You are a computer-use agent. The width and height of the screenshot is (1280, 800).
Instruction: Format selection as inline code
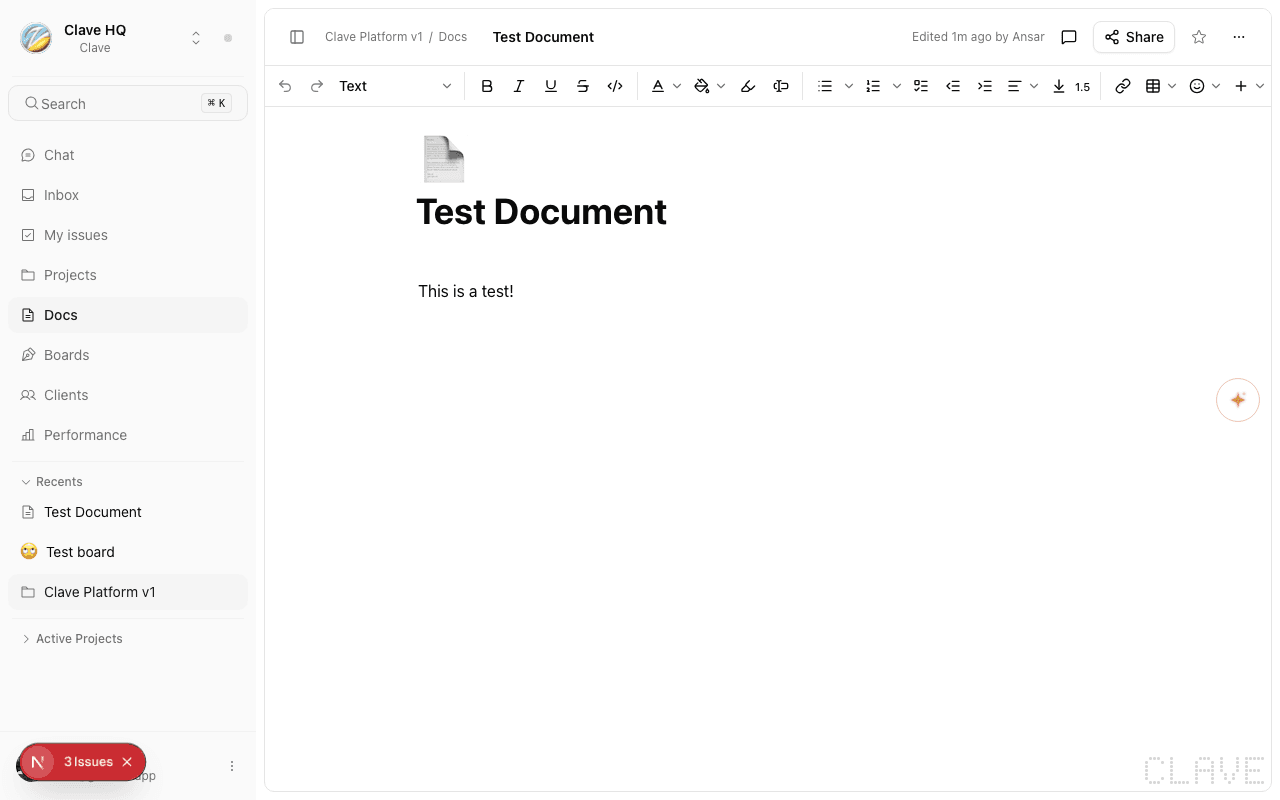coord(615,86)
